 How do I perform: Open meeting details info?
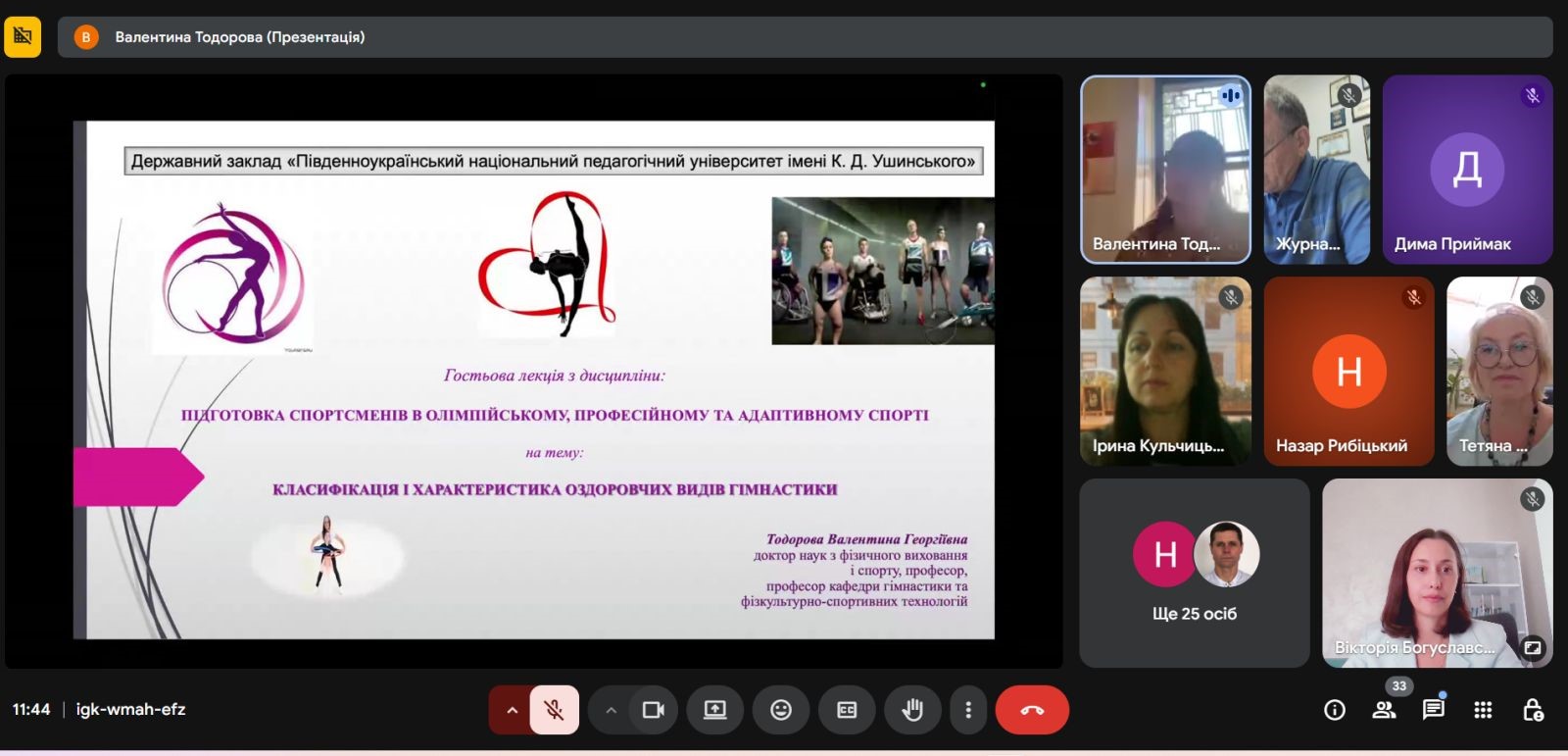[x=1335, y=710]
